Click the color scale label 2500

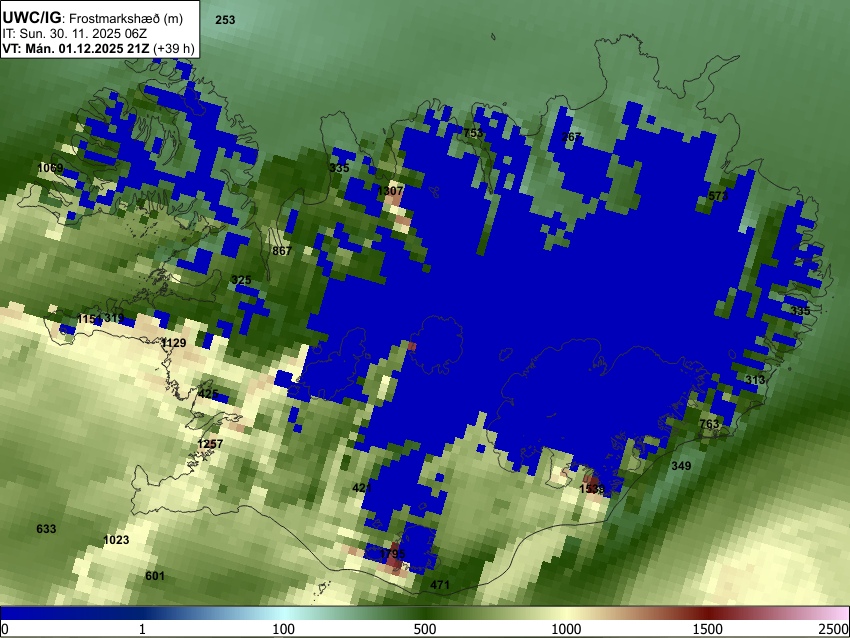point(834,629)
